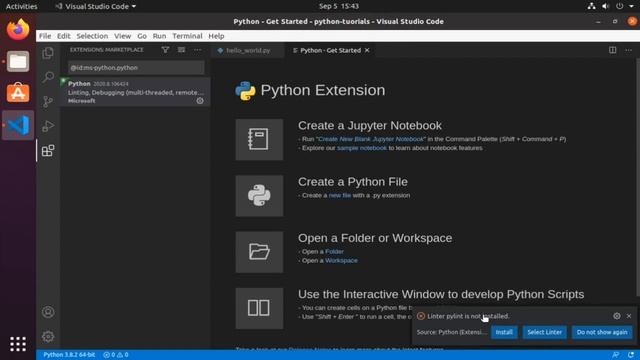
Task: Close the Python - Get Started tab
Action: pos(367,50)
